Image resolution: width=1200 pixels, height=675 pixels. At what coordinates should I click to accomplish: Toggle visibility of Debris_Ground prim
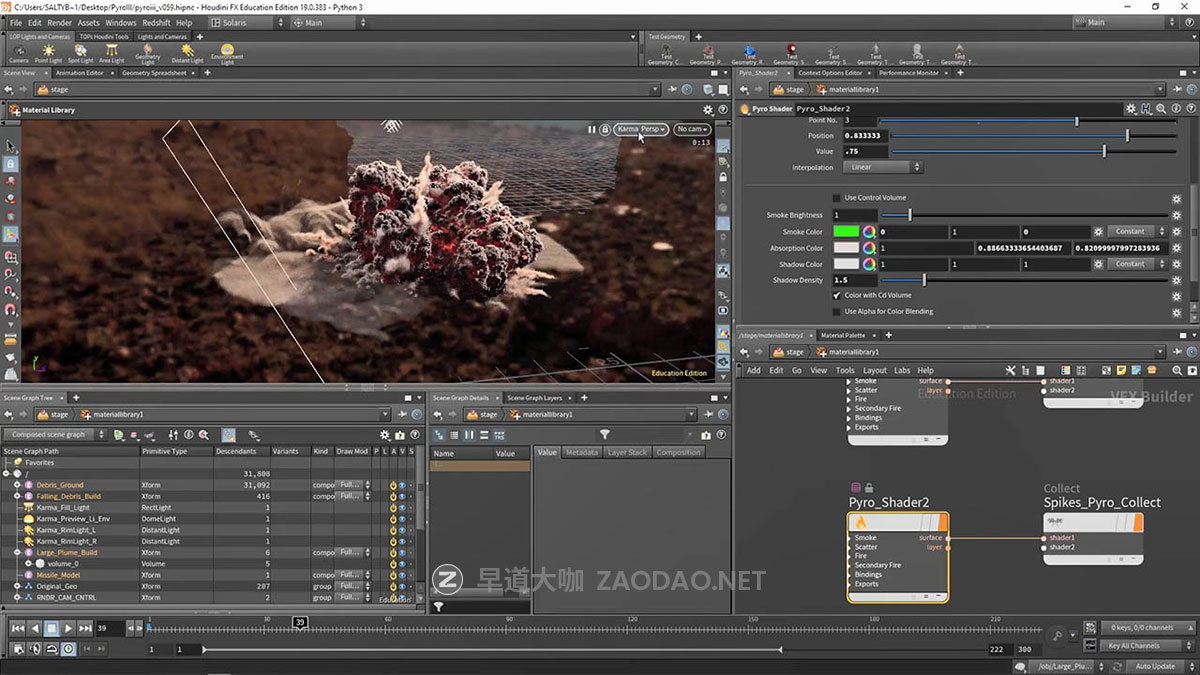click(402, 485)
